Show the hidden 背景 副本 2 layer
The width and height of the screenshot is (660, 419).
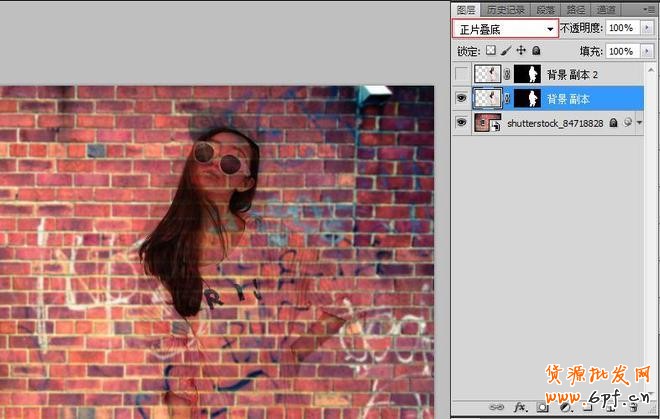coord(461,74)
